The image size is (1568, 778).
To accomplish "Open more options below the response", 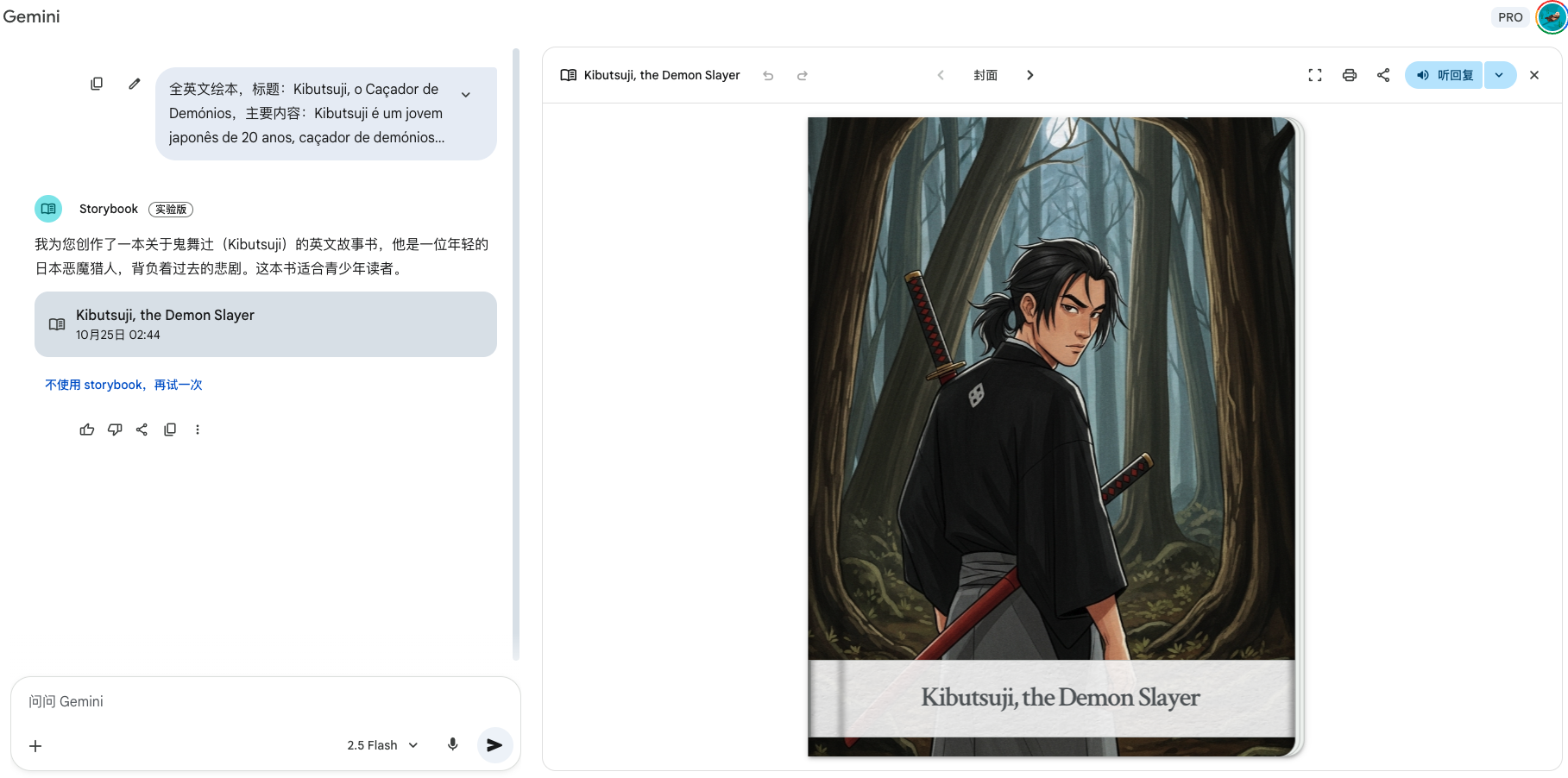I will [x=198, y=430].
